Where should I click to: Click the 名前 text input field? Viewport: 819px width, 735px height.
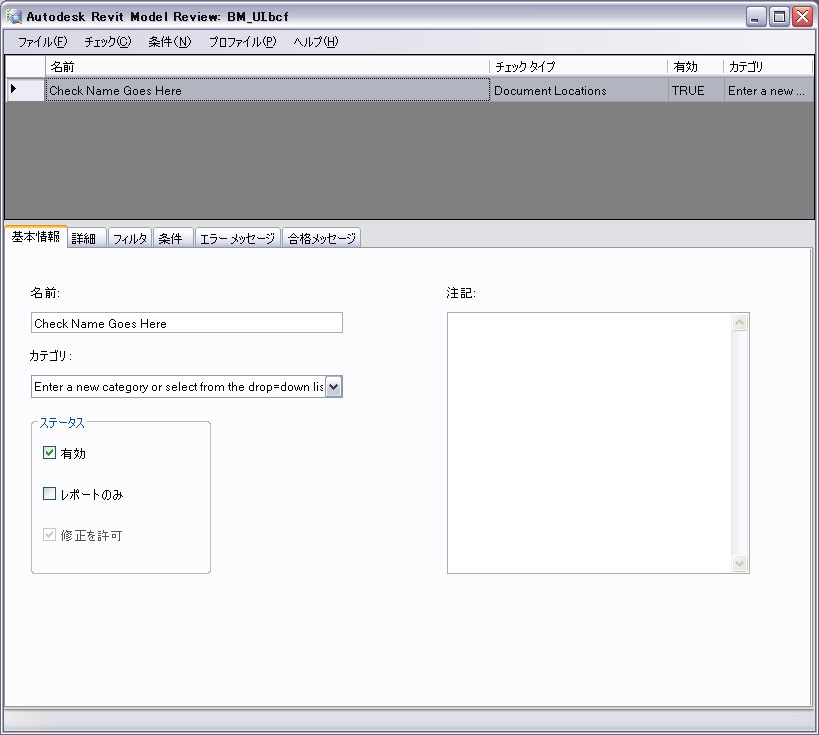pos(186,323)
